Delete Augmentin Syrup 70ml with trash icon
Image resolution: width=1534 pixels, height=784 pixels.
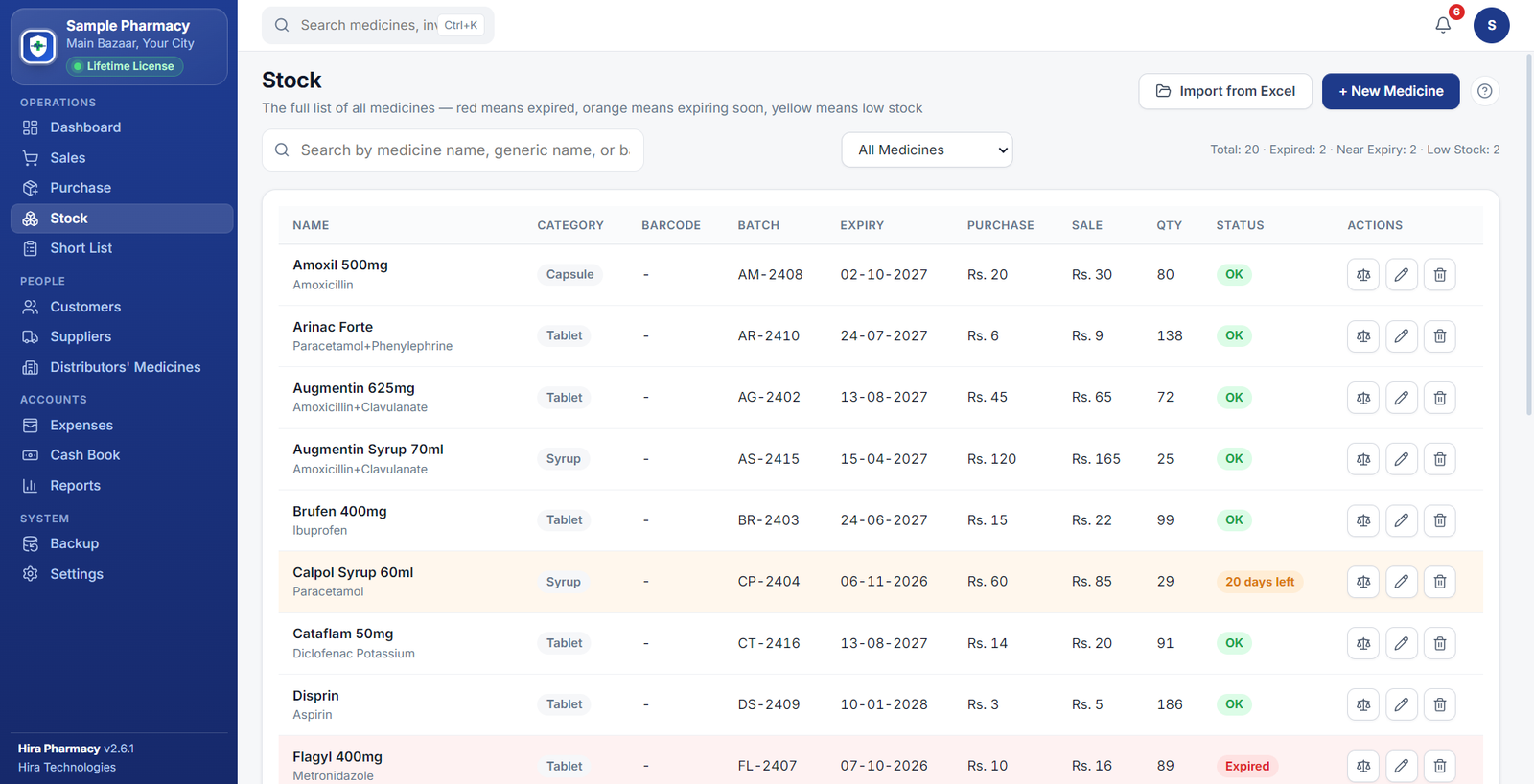click(x=1440, y=459)
